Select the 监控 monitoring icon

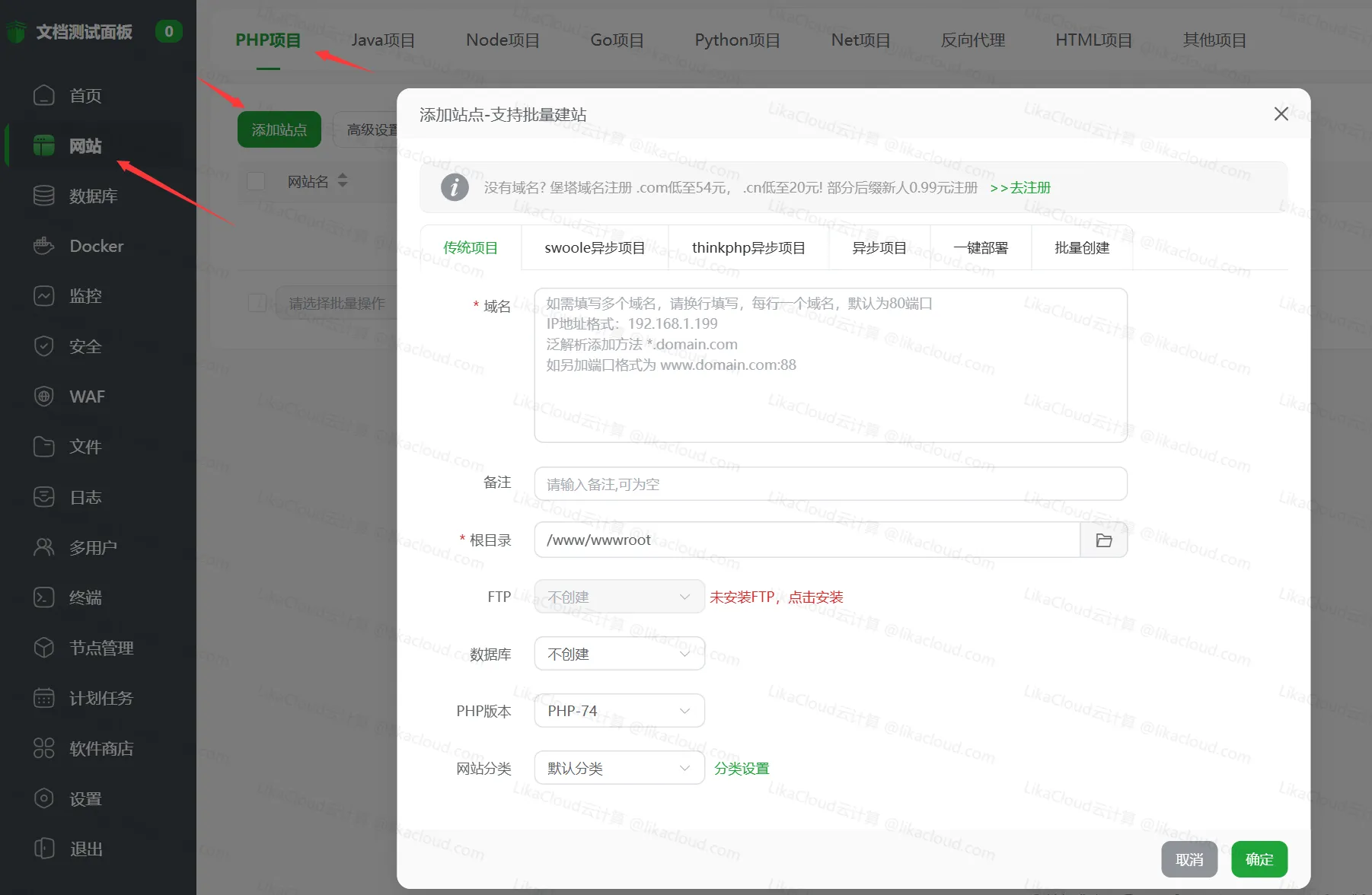(85, 296)
